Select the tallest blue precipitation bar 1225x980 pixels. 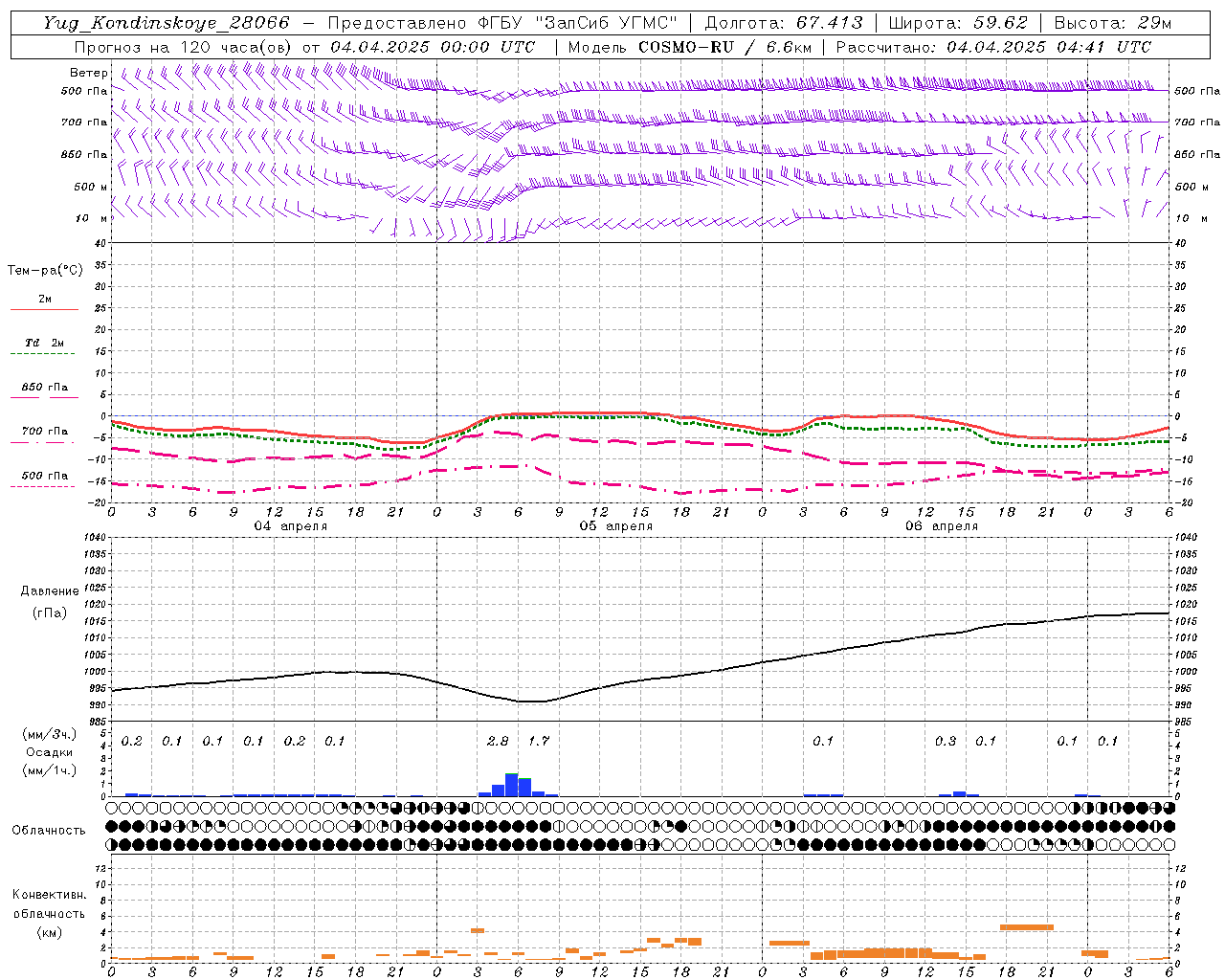point(511,785)
